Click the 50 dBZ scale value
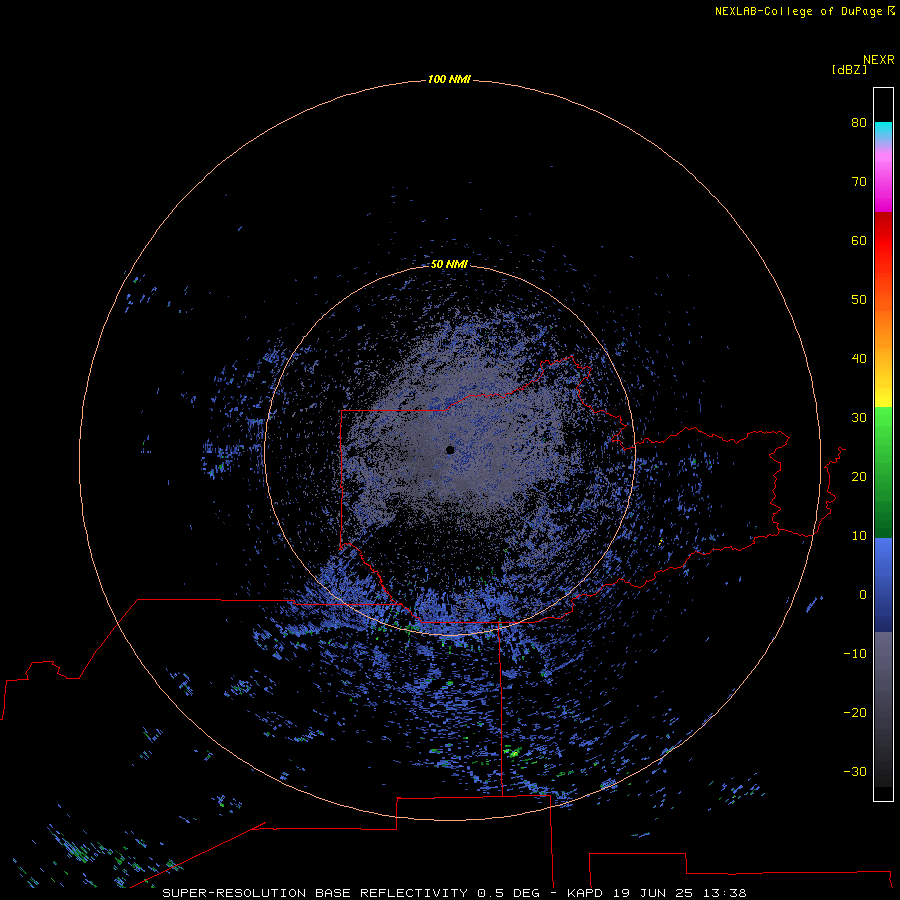Image resolution: width=900 pixels, height=900 pixels. [x=859, y=300]
